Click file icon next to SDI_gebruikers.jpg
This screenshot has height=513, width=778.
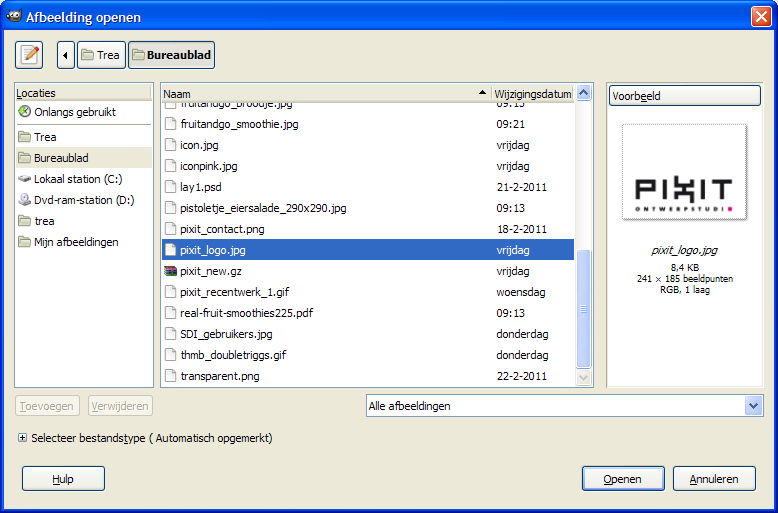[x=170, y=334]
